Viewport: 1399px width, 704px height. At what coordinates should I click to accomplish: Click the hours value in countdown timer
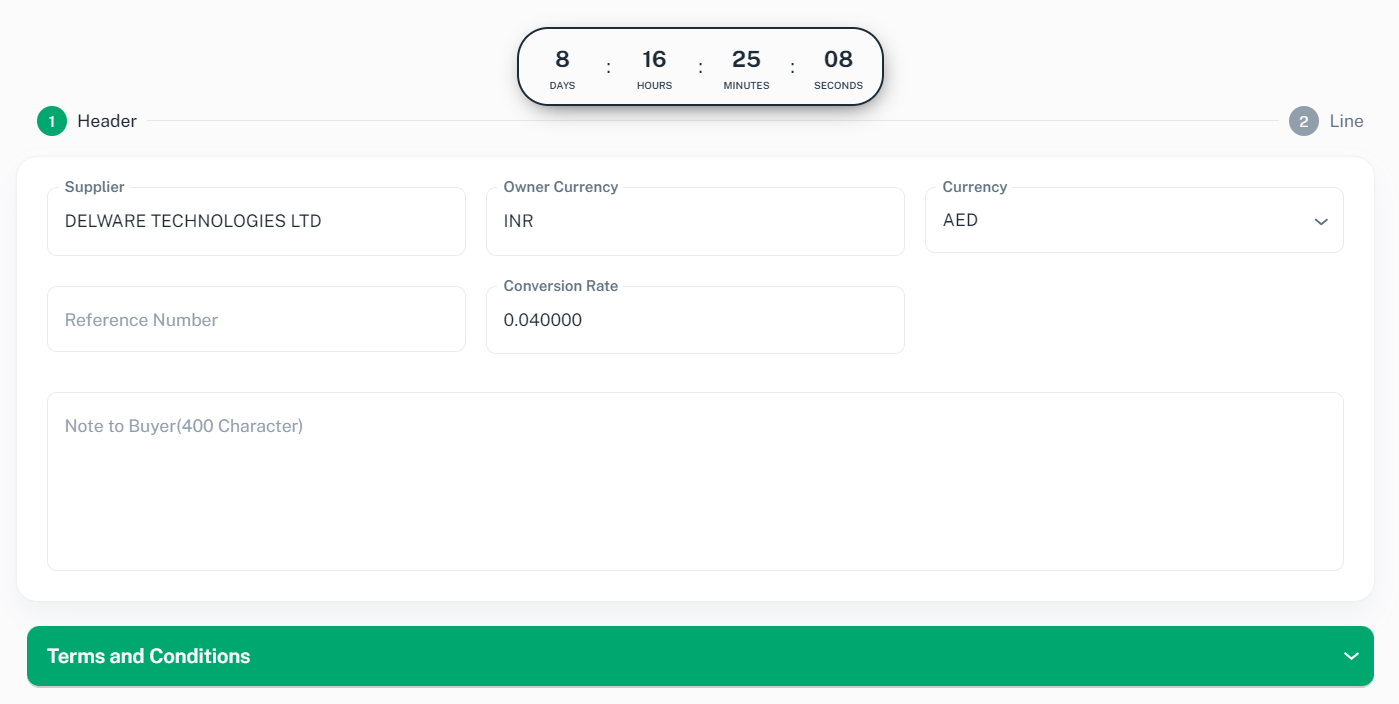tap(654, 59)
